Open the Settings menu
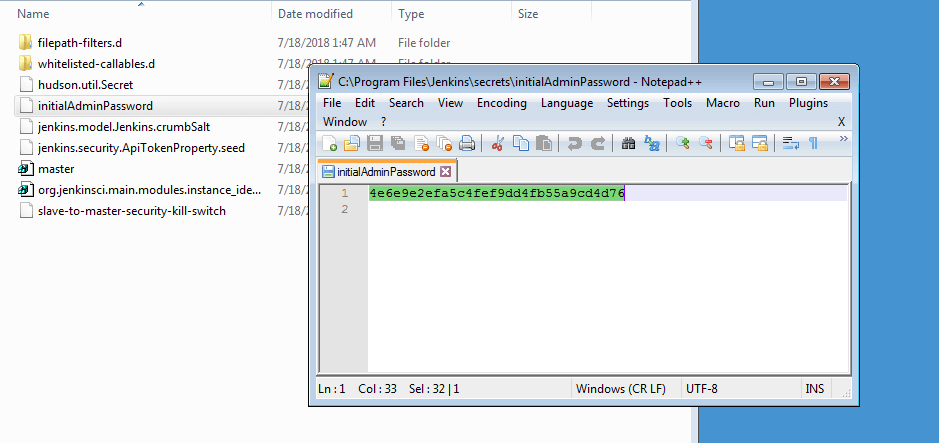Screen dimensions: 939x443 [628, 103]
